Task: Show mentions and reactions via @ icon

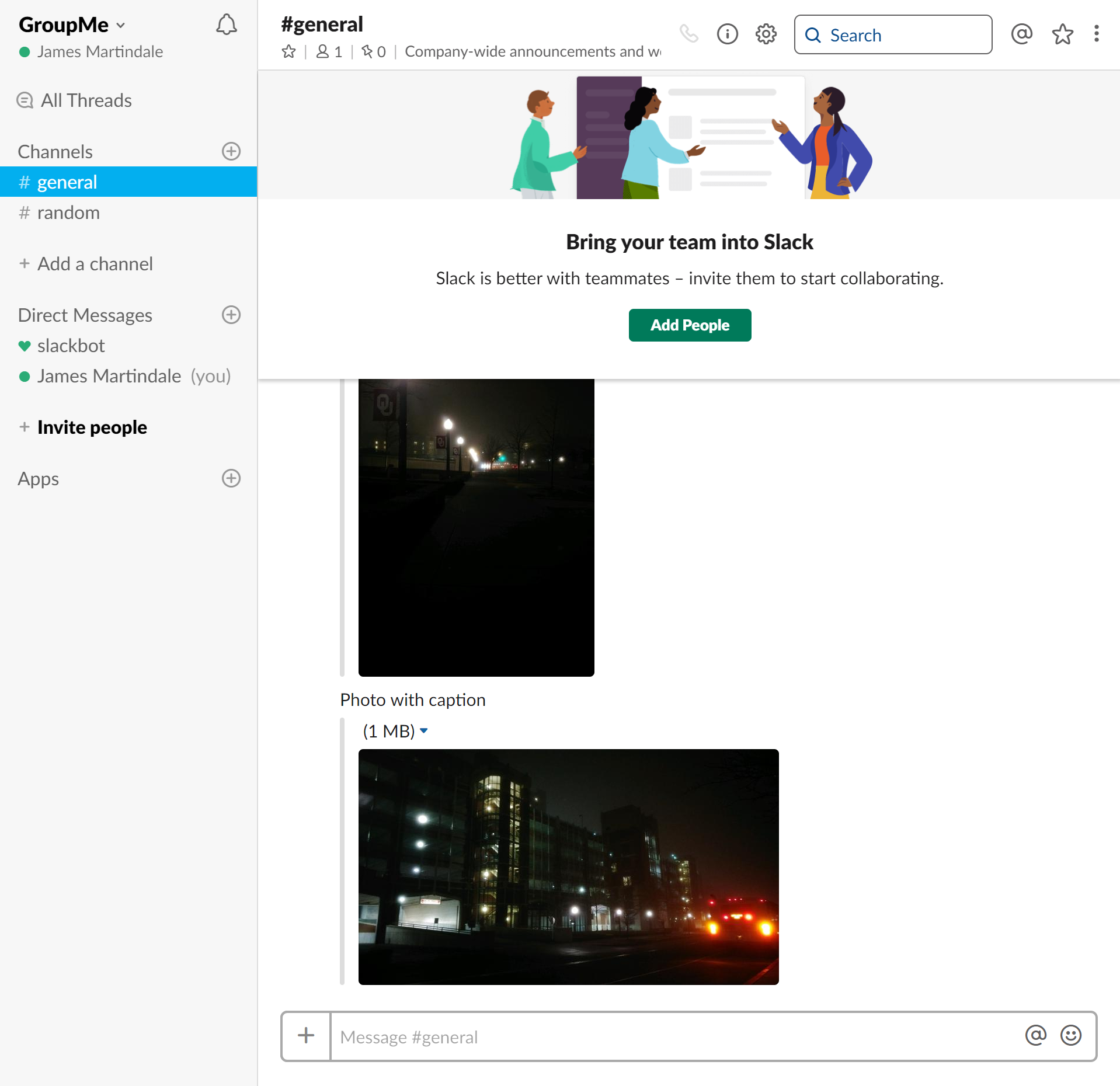Action: click(1022, 34)
